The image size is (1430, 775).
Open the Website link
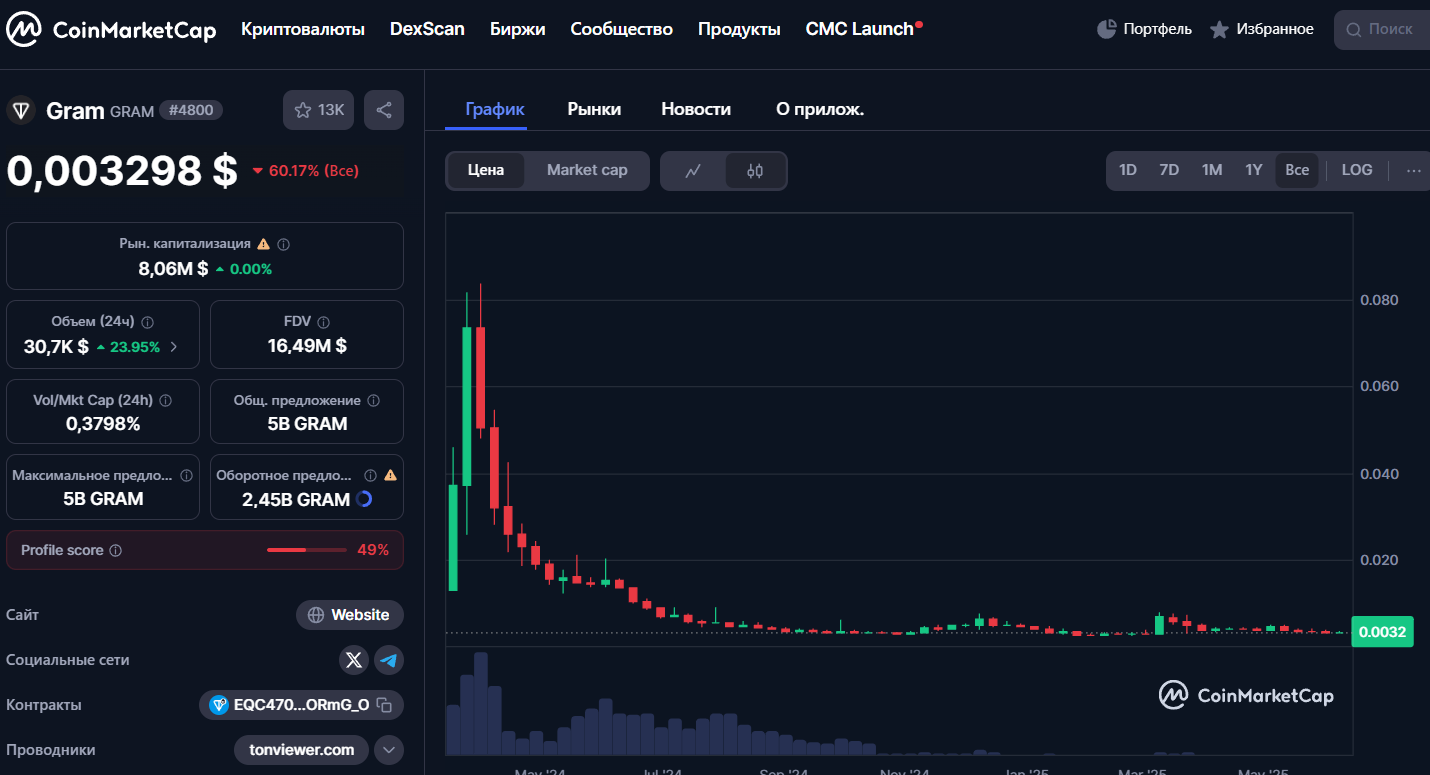click(350, 615)
